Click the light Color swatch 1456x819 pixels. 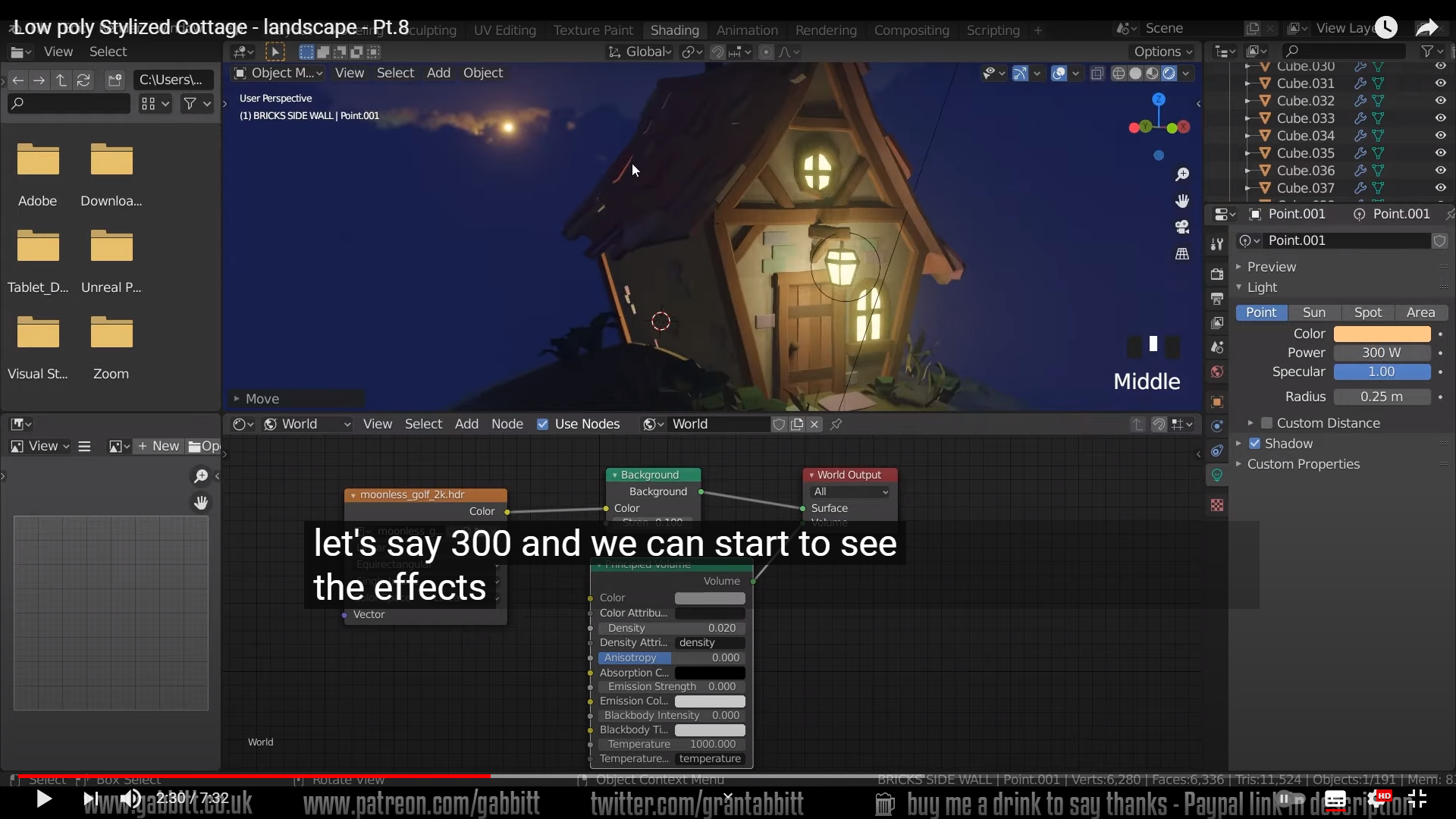coord(1382,334)
